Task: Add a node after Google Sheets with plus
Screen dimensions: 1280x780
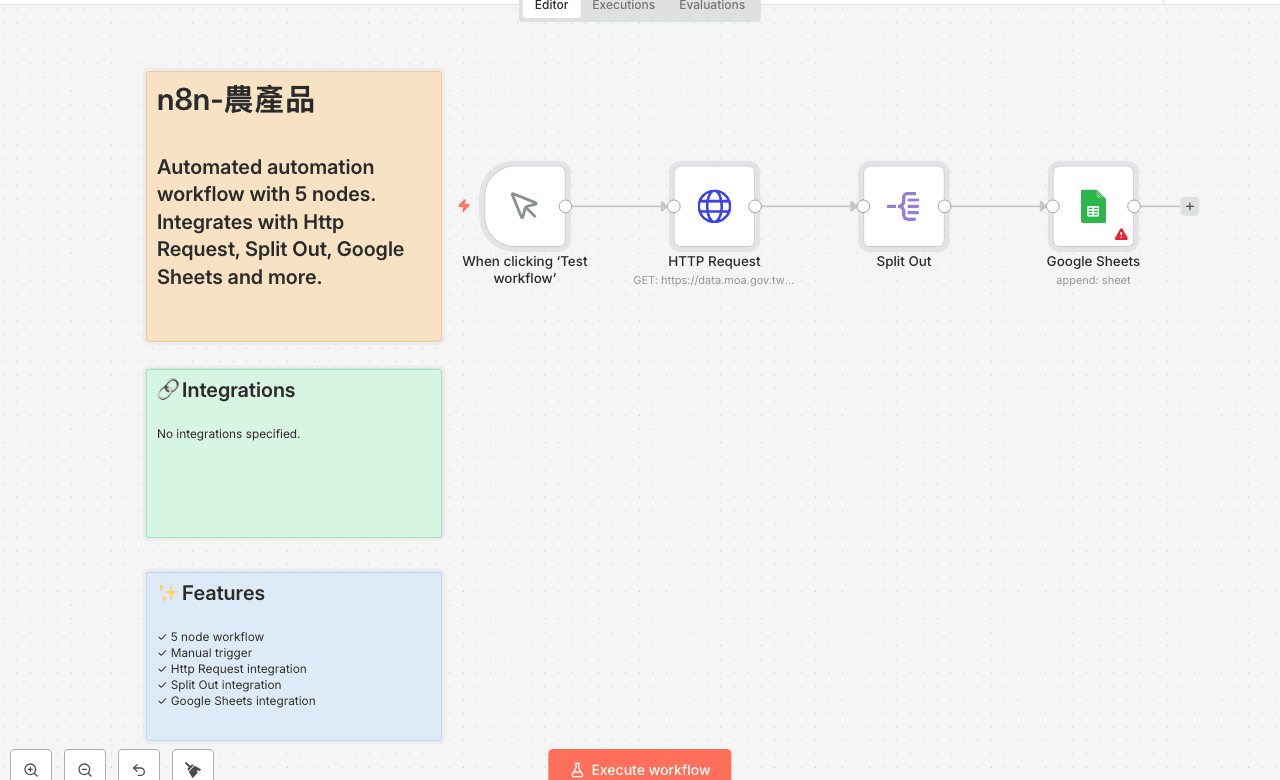Action: click(1189, 207)
